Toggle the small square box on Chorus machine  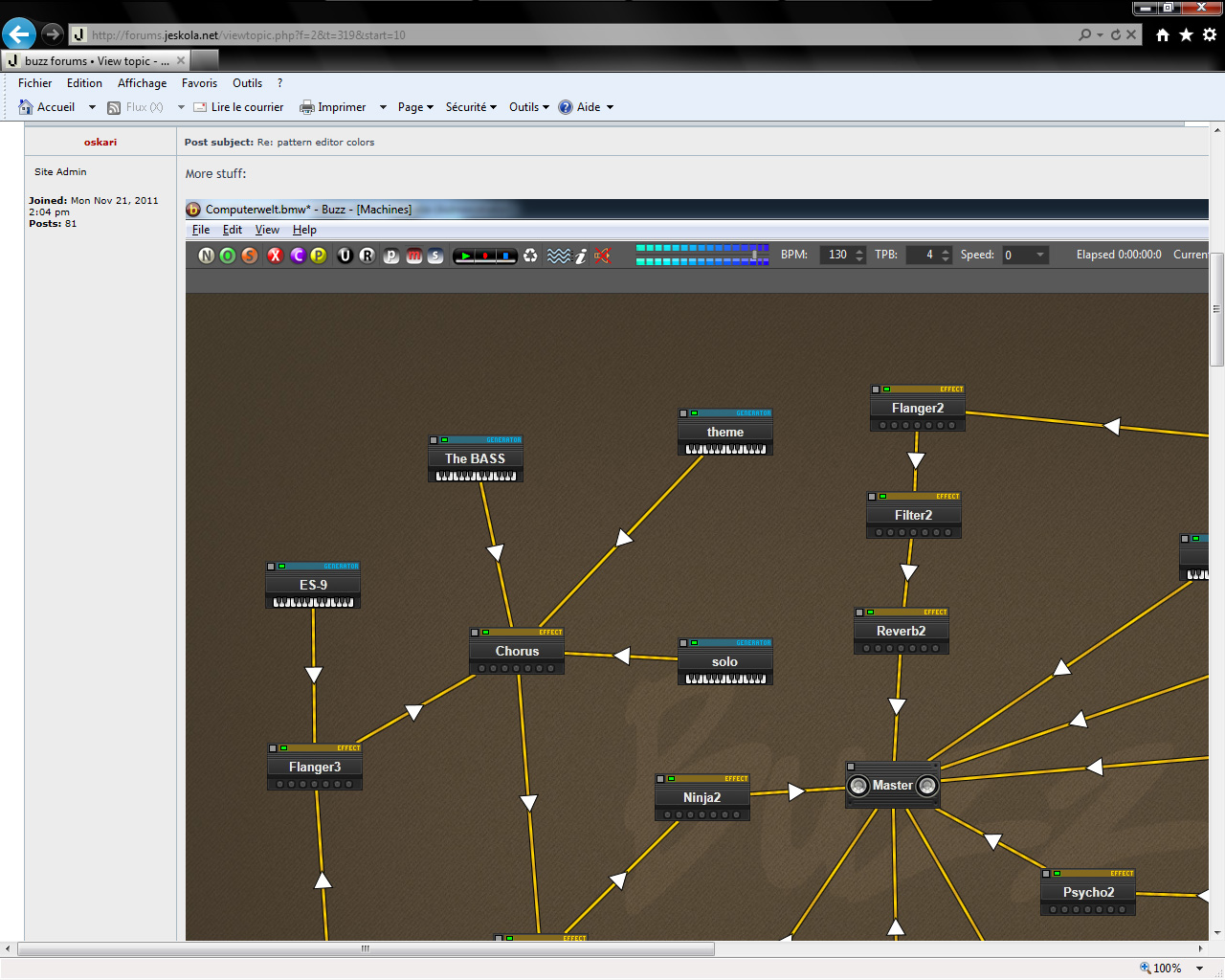click(x=475, y=633)
